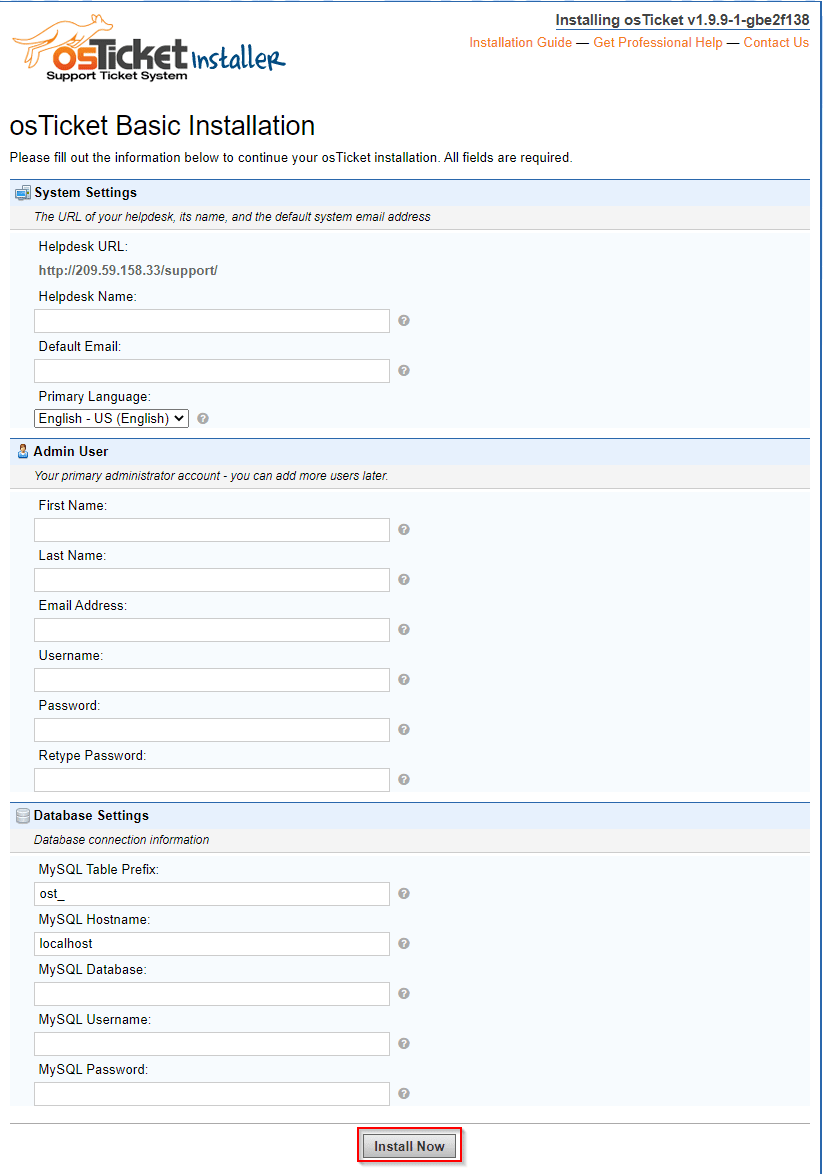The width and height of the screenshot is (823, 1174).
Task: Click the help icon beside Default Email
Action: 403,370
